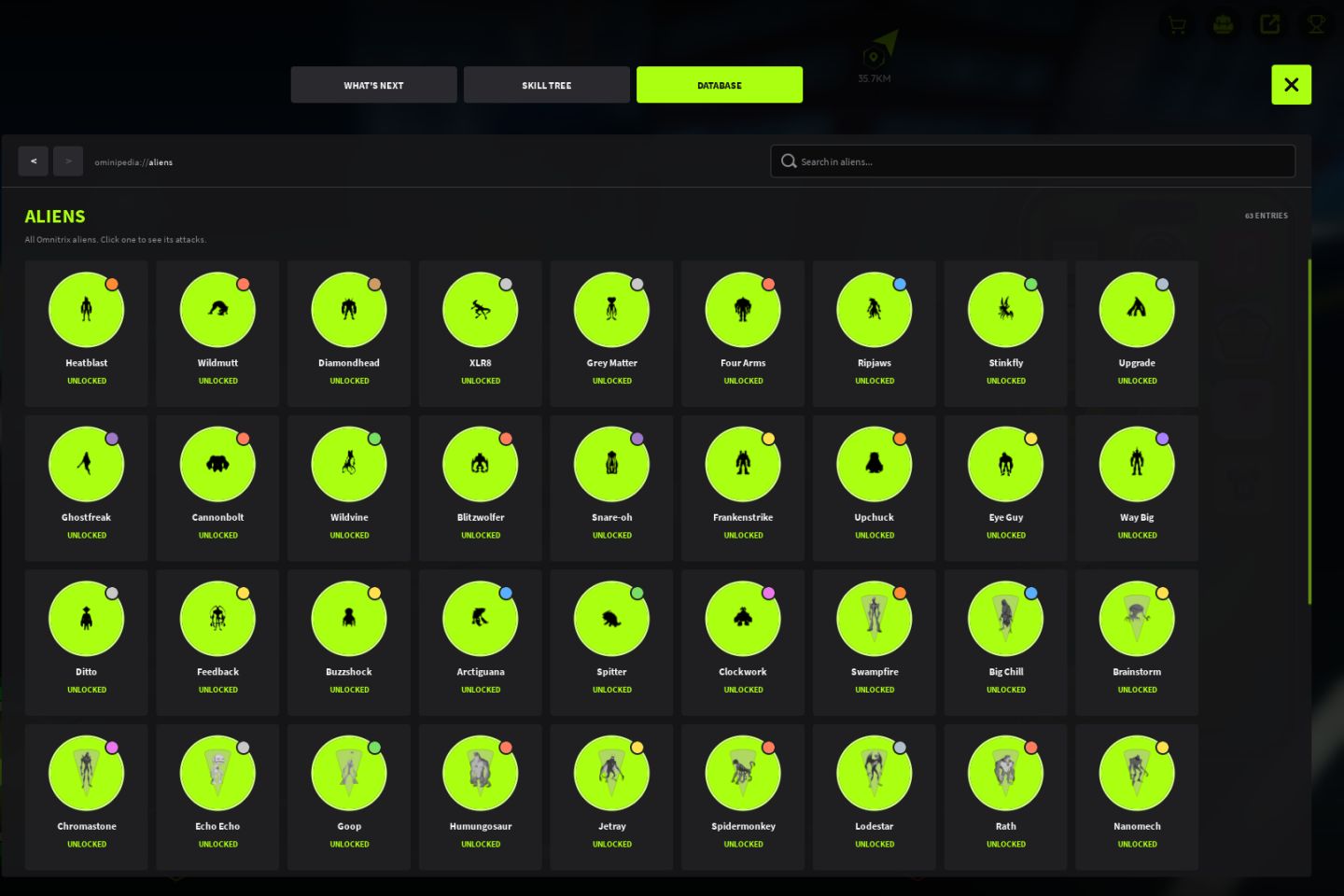1344x896 pixels.
Task: Open the Heatblast alien entry
Action: tap(87, 333)
